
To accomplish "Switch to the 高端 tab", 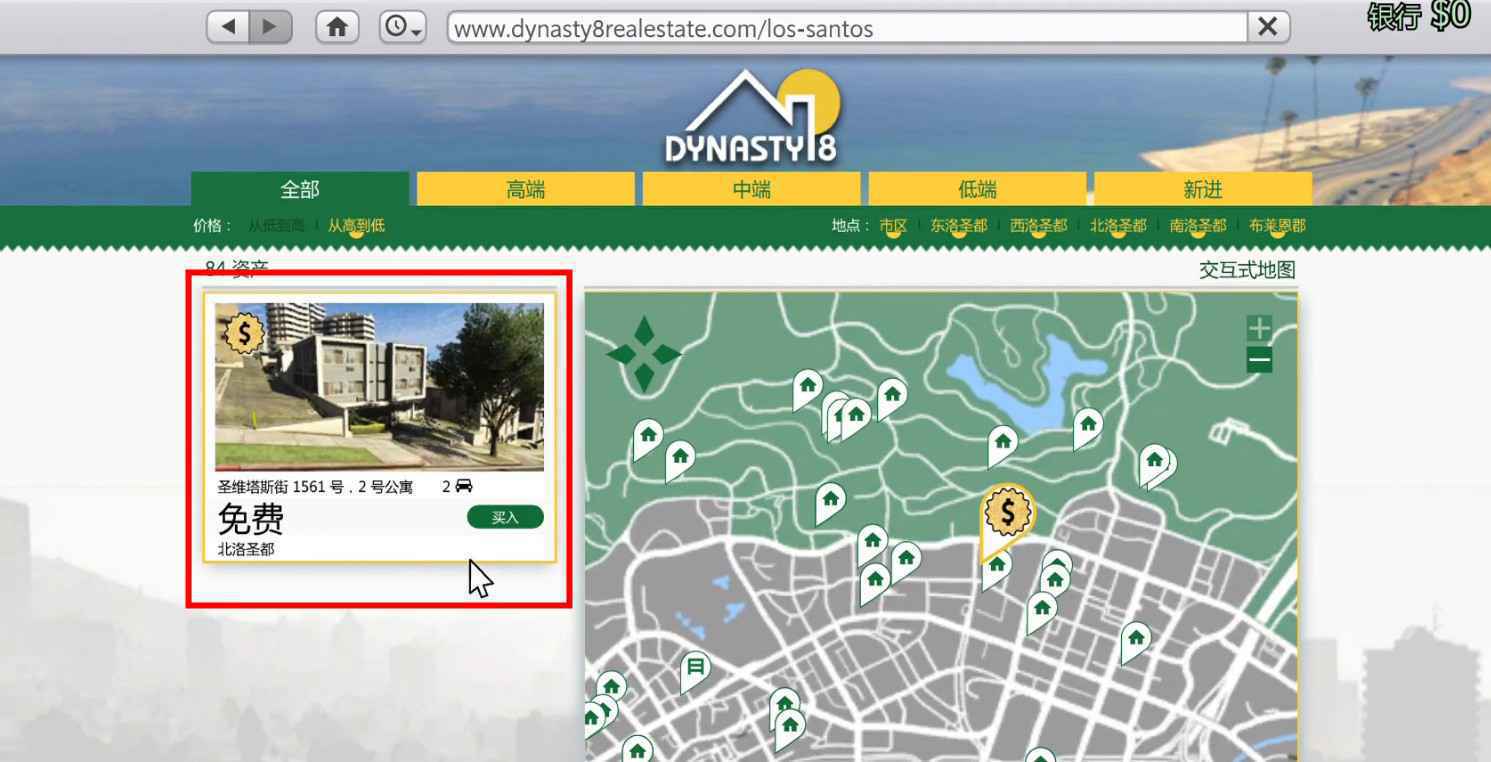I will (526, 189).
